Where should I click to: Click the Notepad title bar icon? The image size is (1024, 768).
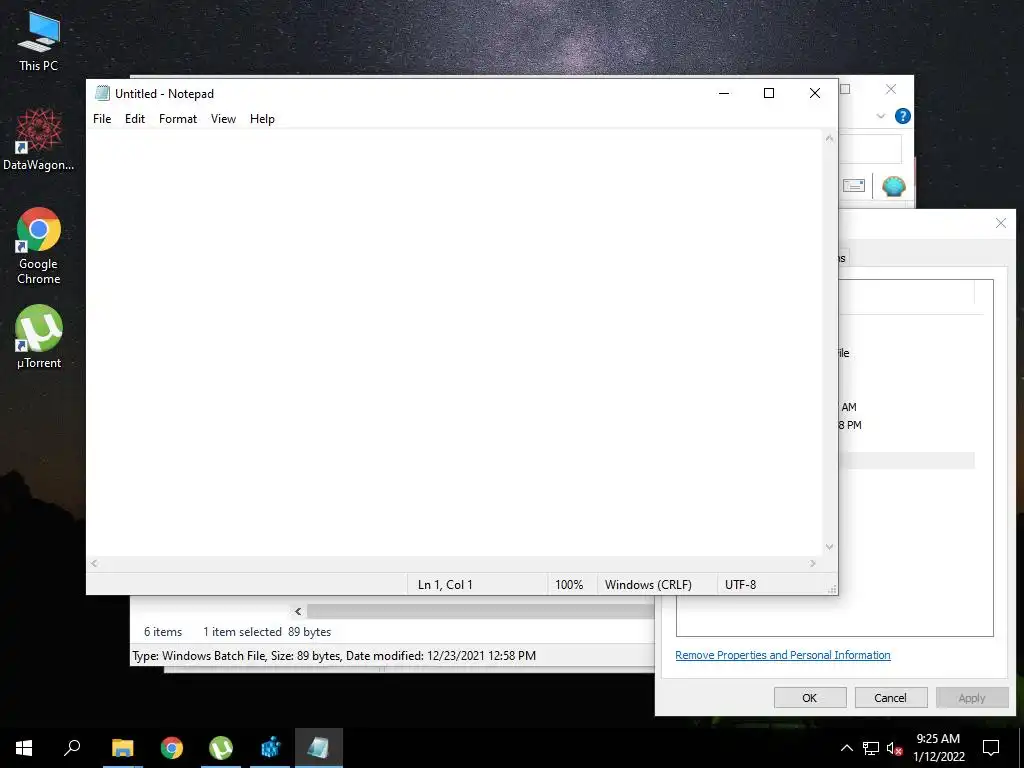coord(102,93)
